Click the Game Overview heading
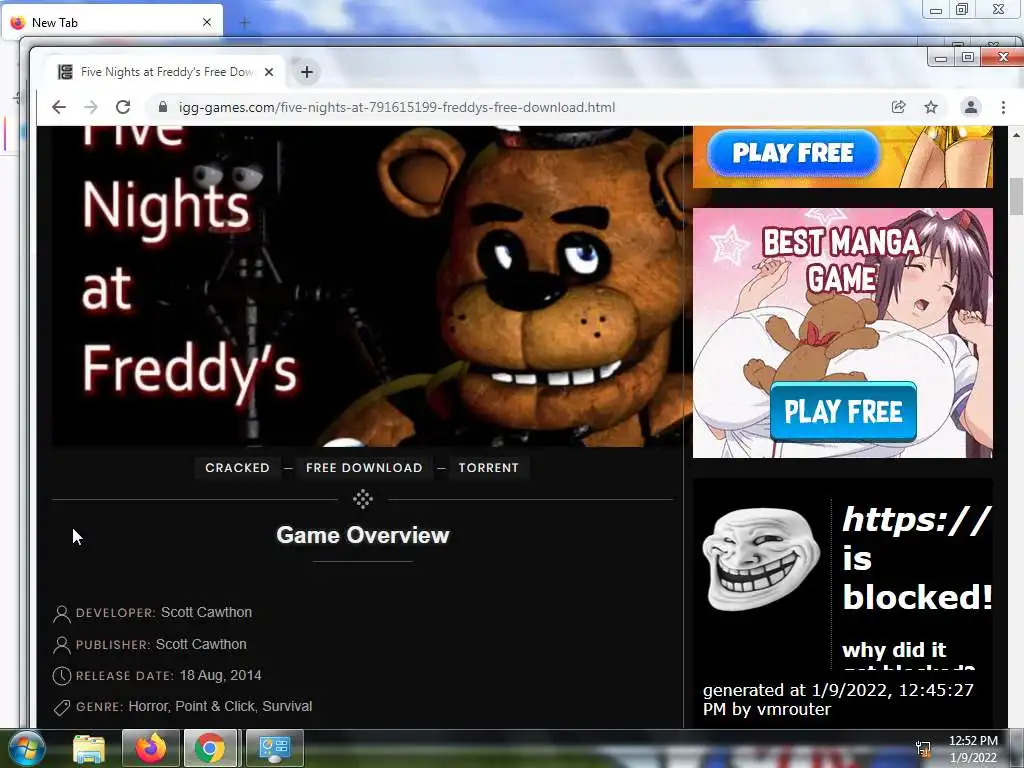1024x768 pixels. pyautogui.click(x=362, y=536)
